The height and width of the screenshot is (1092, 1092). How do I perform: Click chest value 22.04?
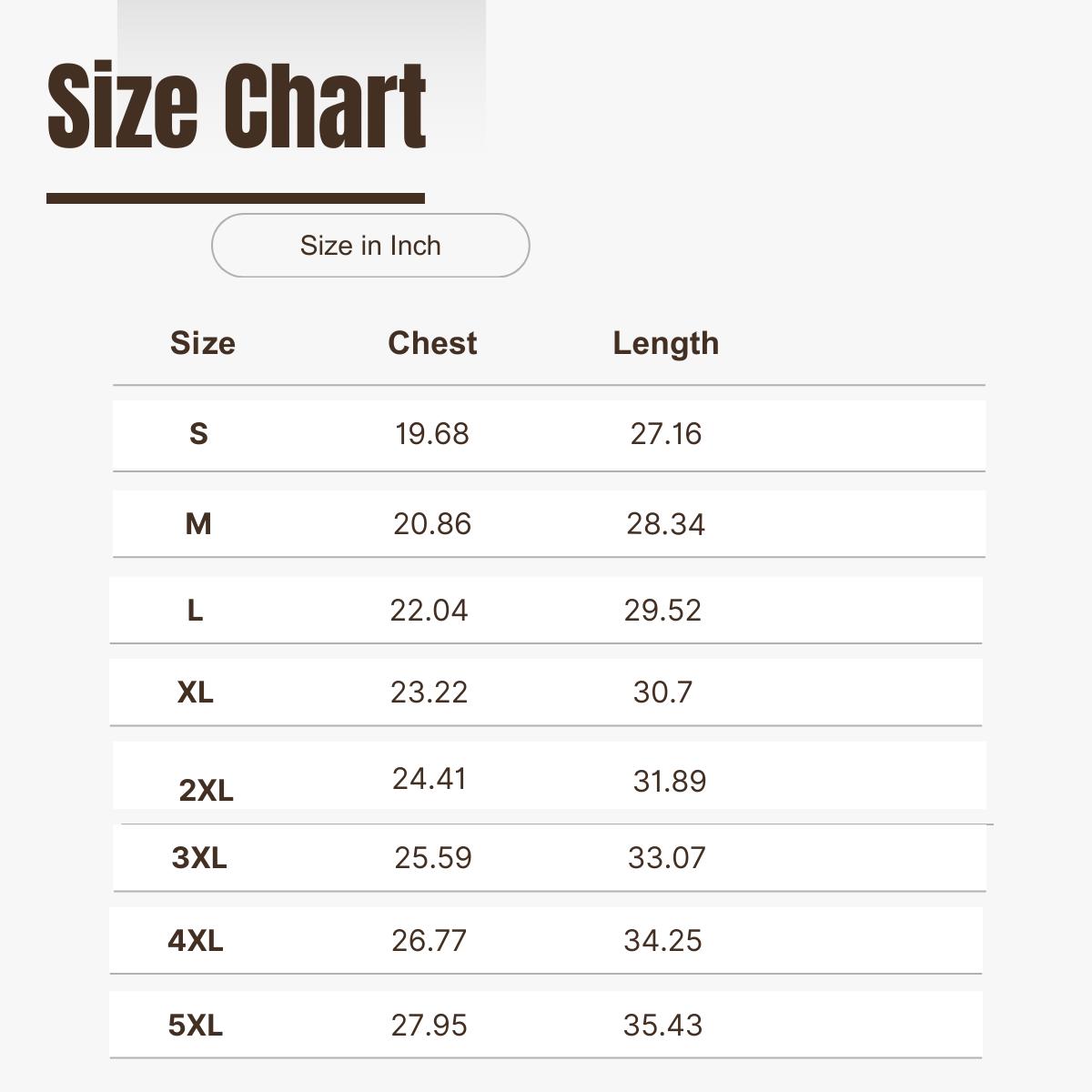click(x=429, y=611)
